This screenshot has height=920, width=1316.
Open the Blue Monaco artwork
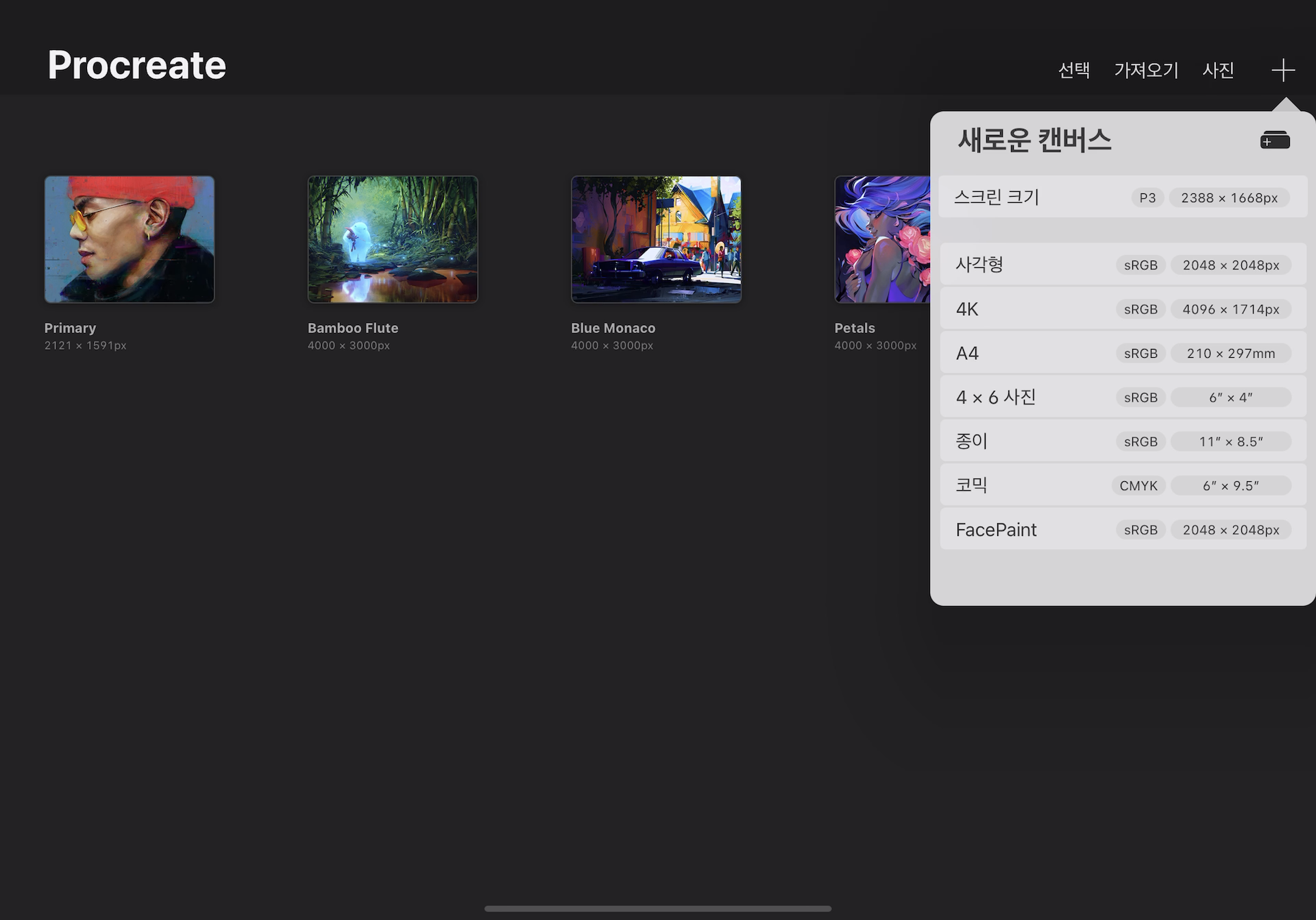click(656, 239)
